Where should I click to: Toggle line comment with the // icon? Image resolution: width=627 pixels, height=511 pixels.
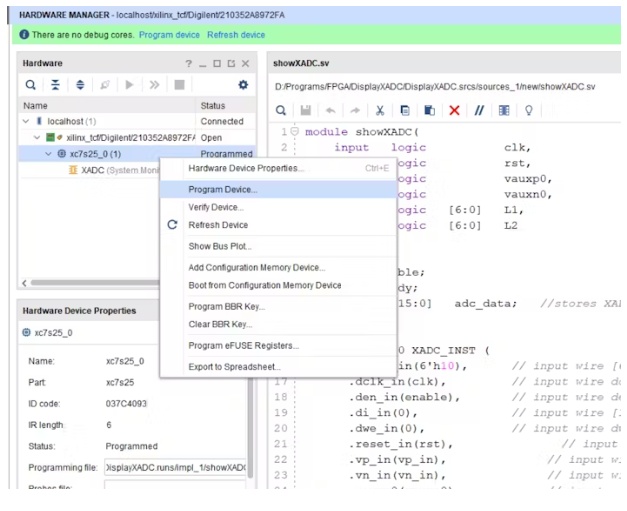coord(479,110)
